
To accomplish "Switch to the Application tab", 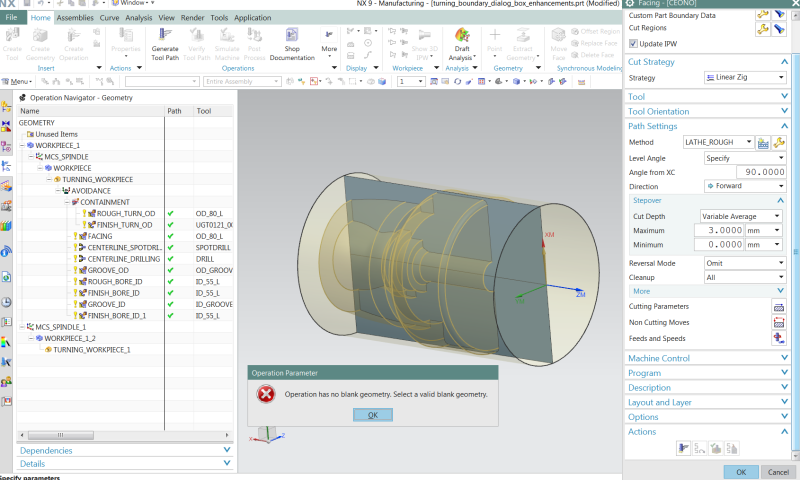I will (x=253, y=18).
